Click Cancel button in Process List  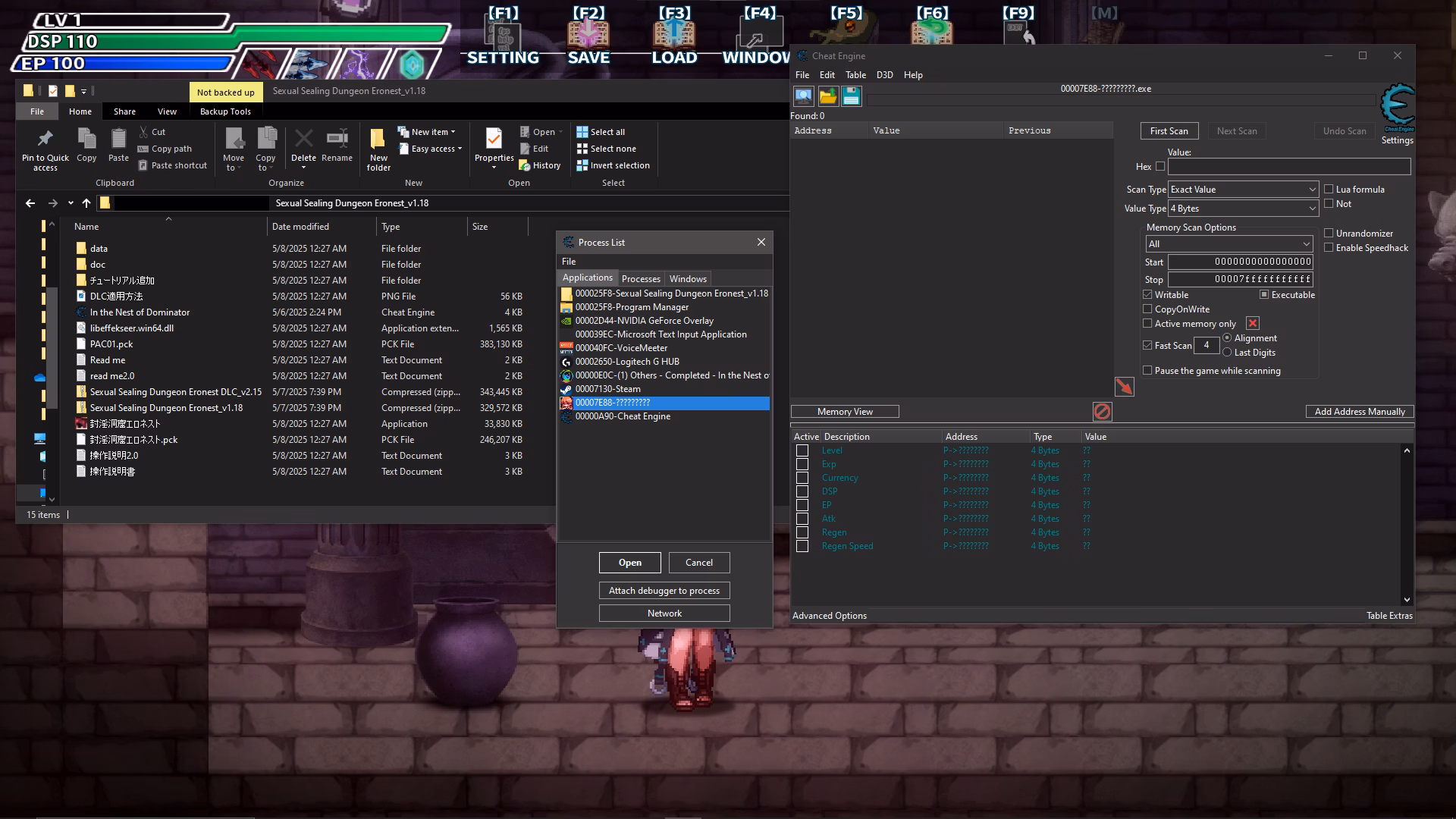699,563
